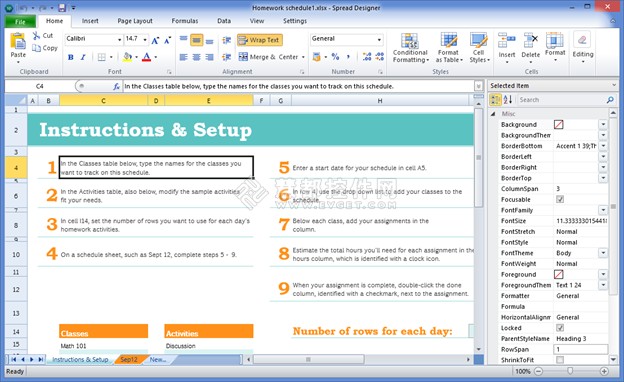
Task: Open the File menu
Action: (x=20, y=21)
